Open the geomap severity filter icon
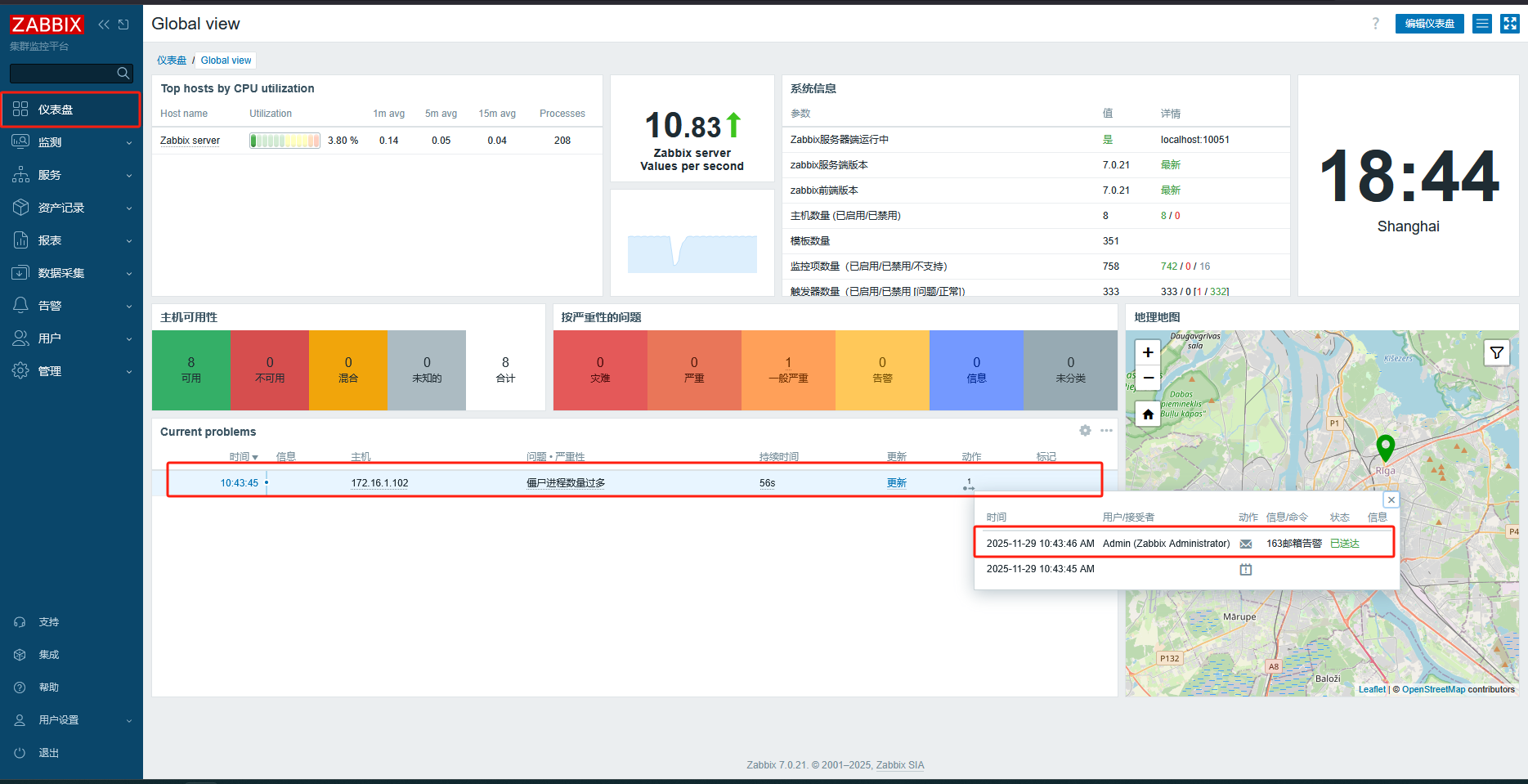This screenshot has width=1528, height=784. coord(1497,352)
